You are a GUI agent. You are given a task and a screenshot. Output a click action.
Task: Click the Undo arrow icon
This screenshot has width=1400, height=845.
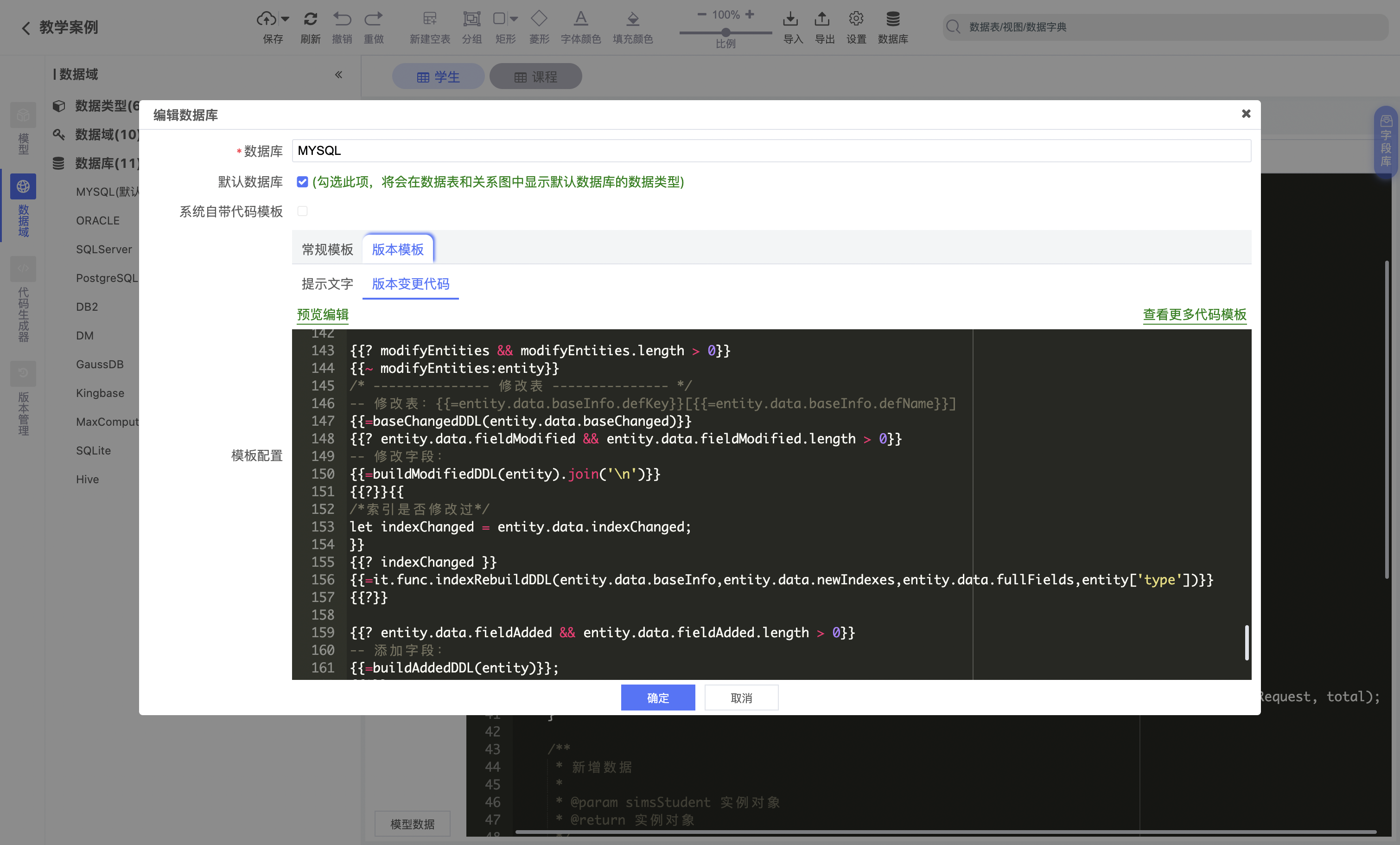coord(342,19)
